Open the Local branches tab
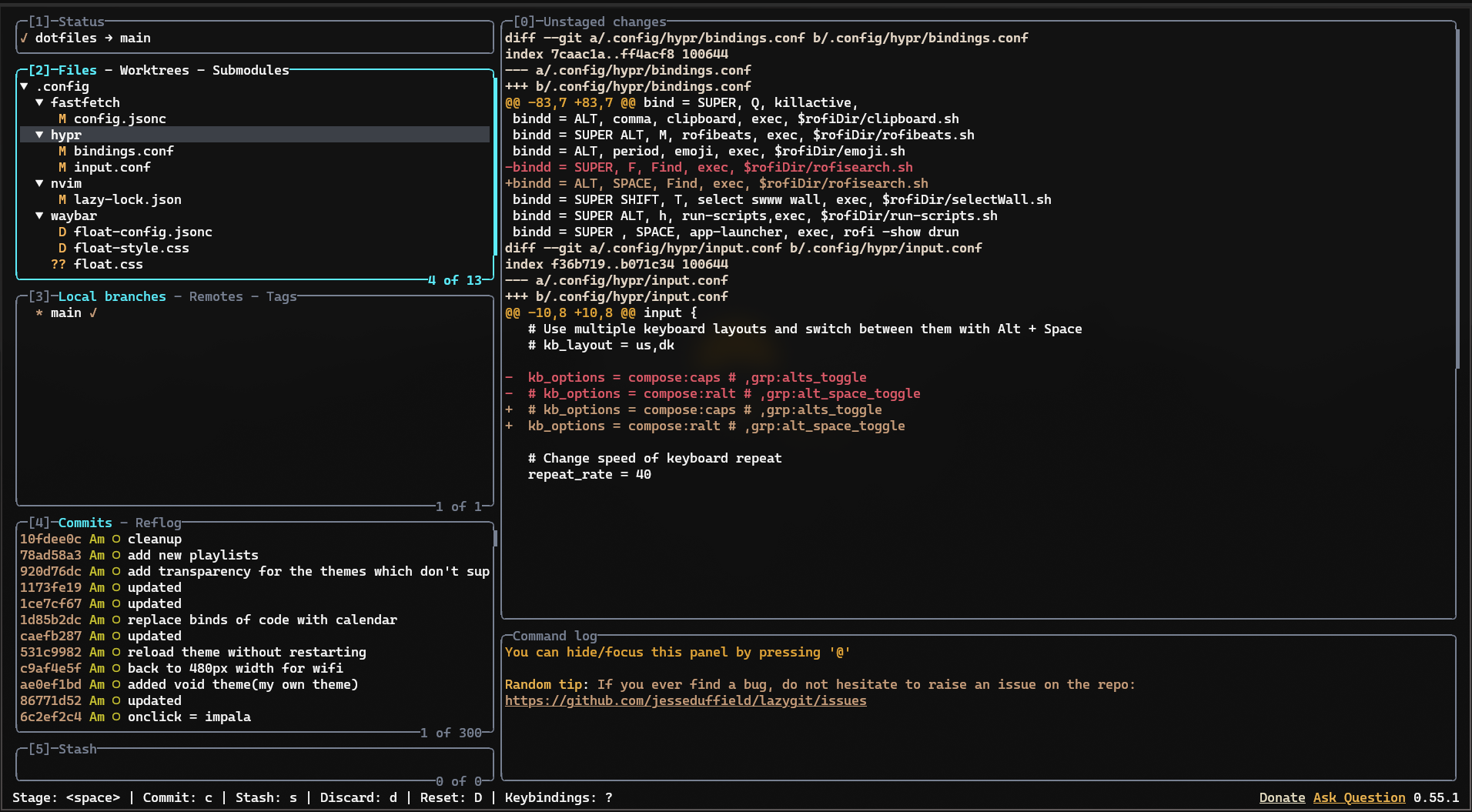The image size is (1472, 812). 112,296
